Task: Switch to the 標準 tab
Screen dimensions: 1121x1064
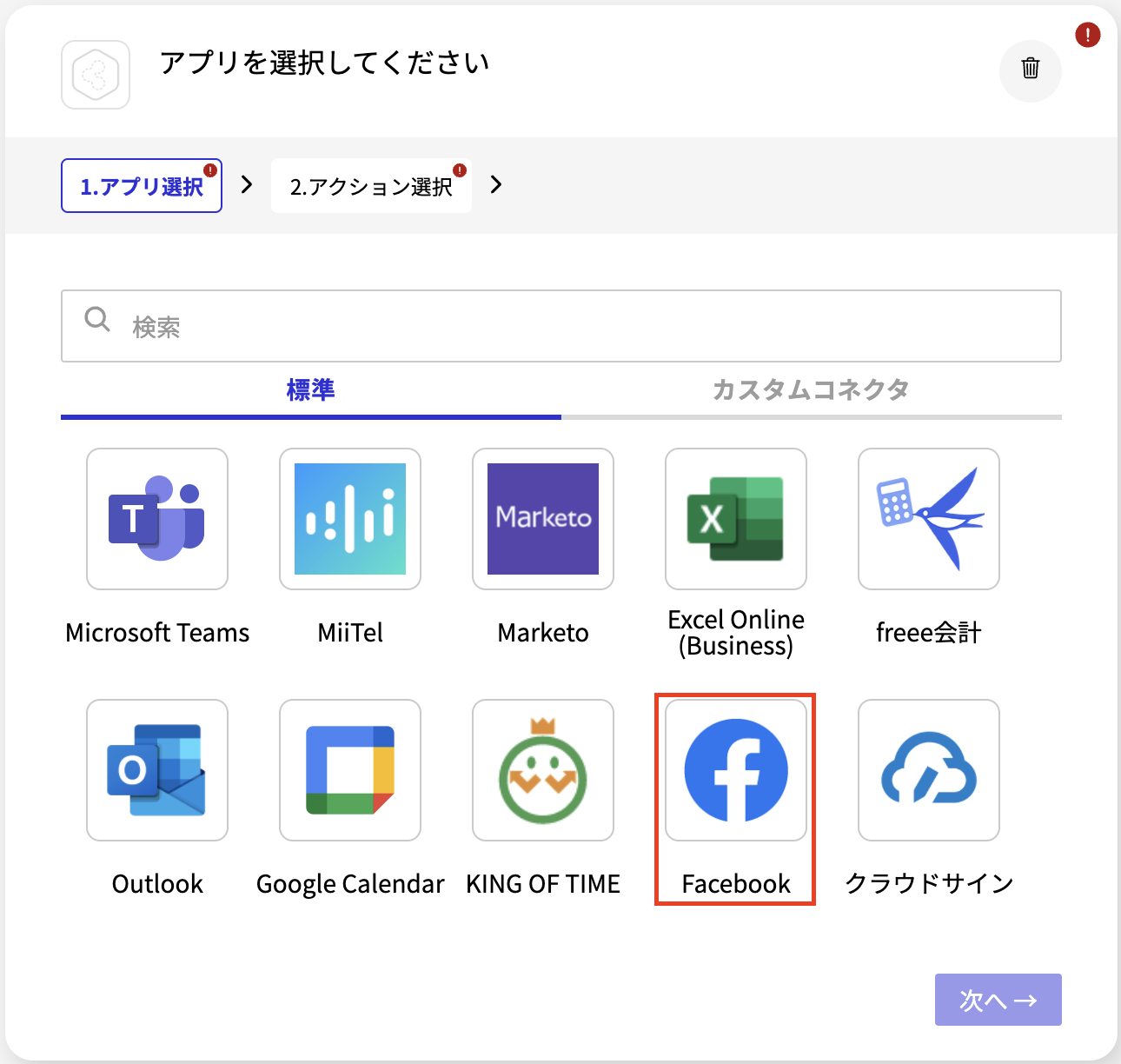Action: (x=311, y=390)
